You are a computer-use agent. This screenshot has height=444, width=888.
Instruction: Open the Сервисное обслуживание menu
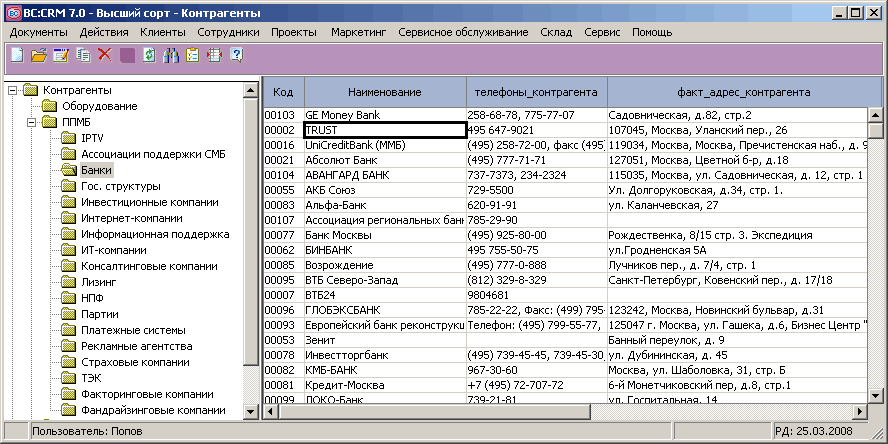(x=463, y=32)
